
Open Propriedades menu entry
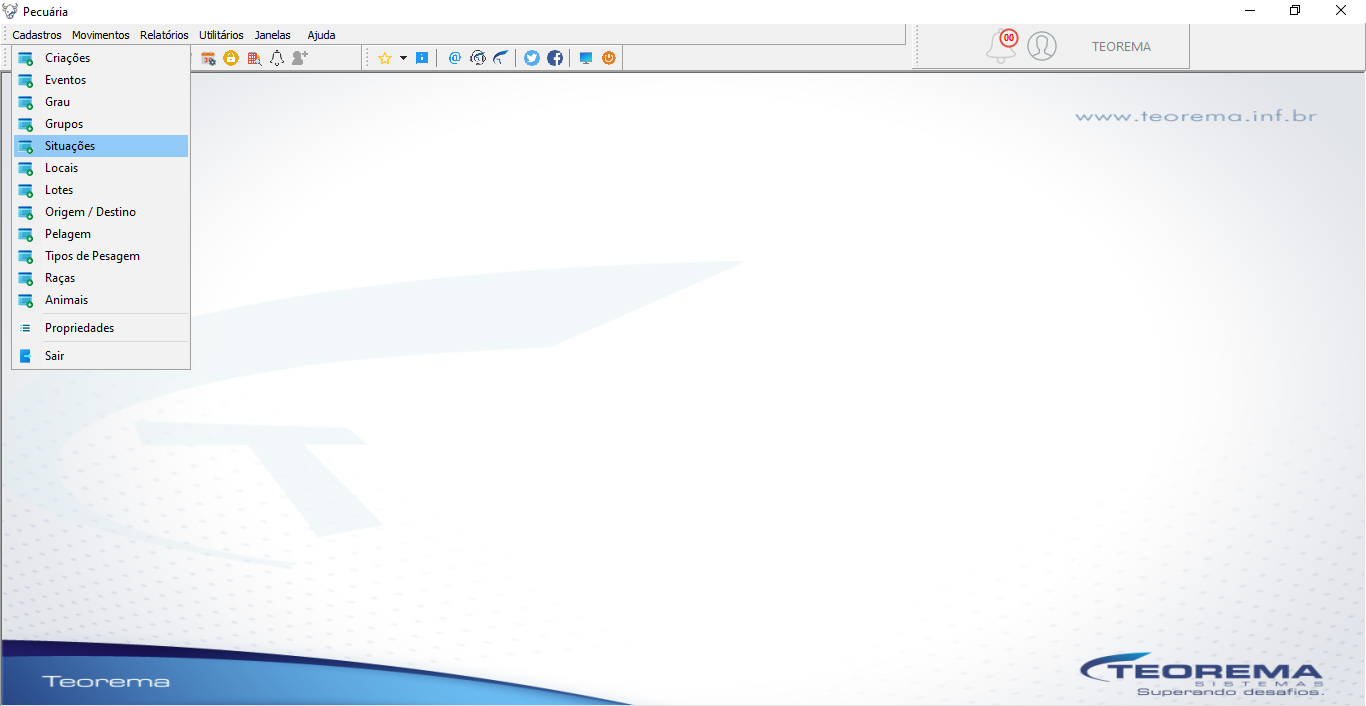point(101,328)
